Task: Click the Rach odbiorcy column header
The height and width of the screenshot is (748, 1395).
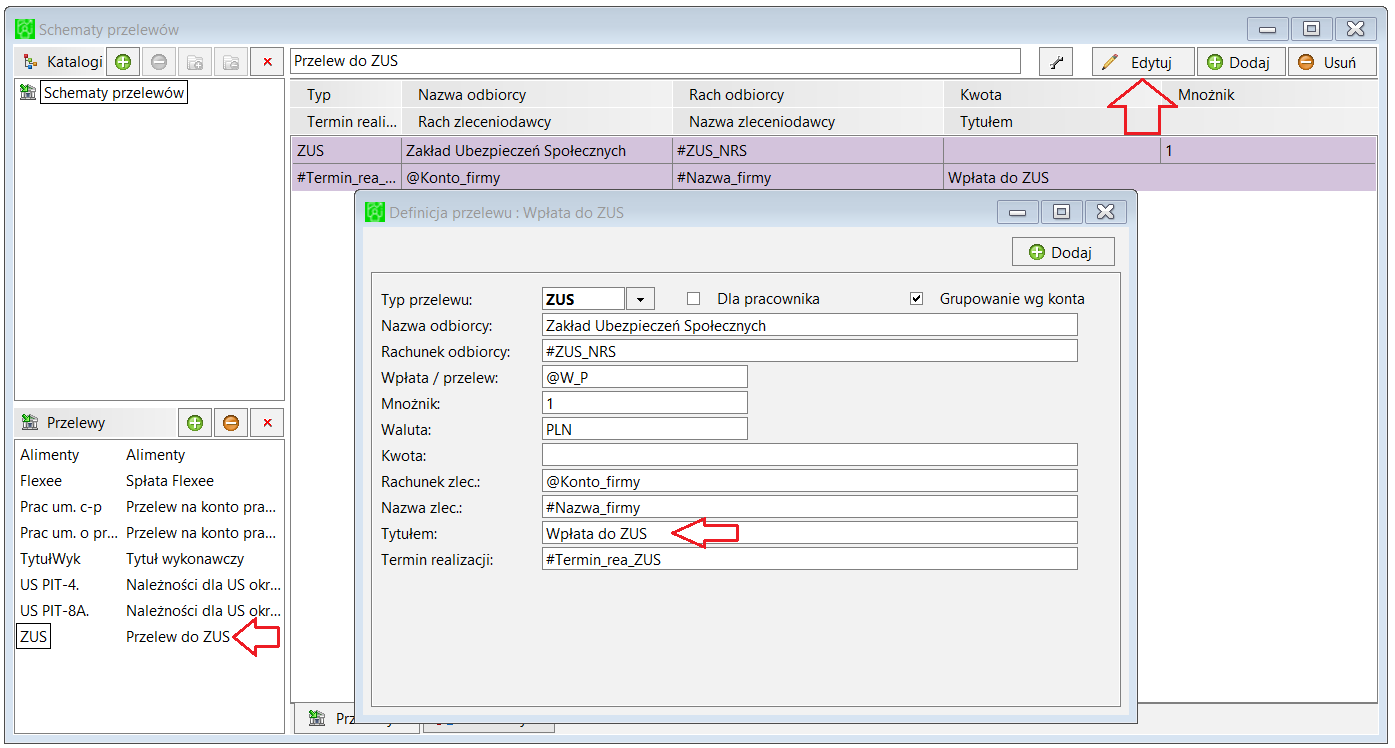Action: coord(808,95)
